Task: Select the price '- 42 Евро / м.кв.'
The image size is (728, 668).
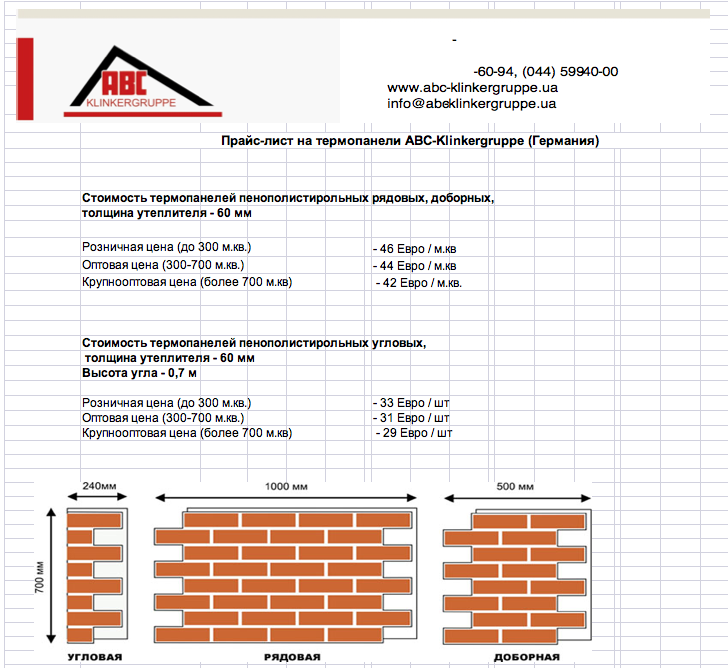Action: coord(419,283)
